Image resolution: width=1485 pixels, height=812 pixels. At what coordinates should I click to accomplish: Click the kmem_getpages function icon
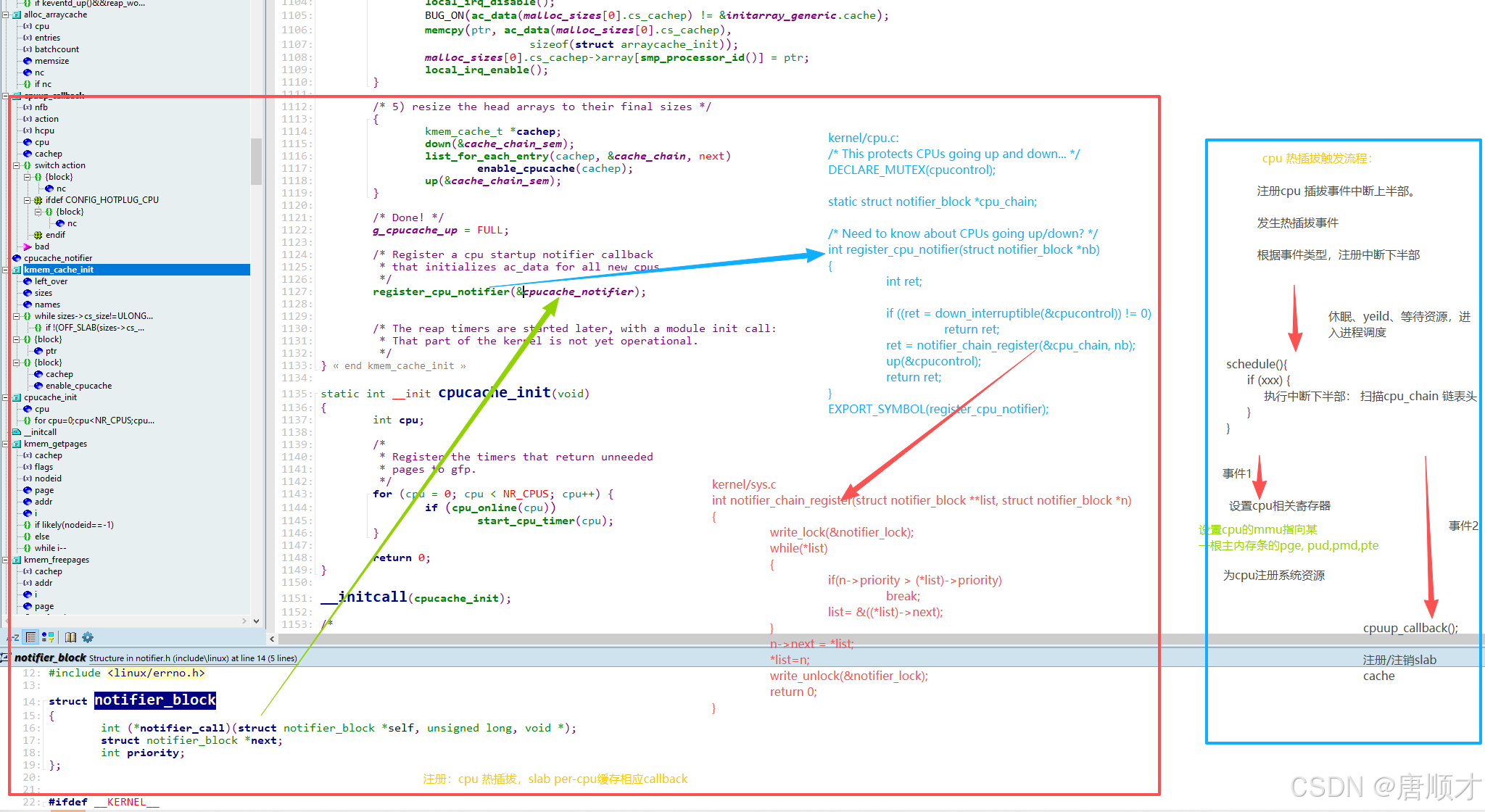(x=17, y=444)
